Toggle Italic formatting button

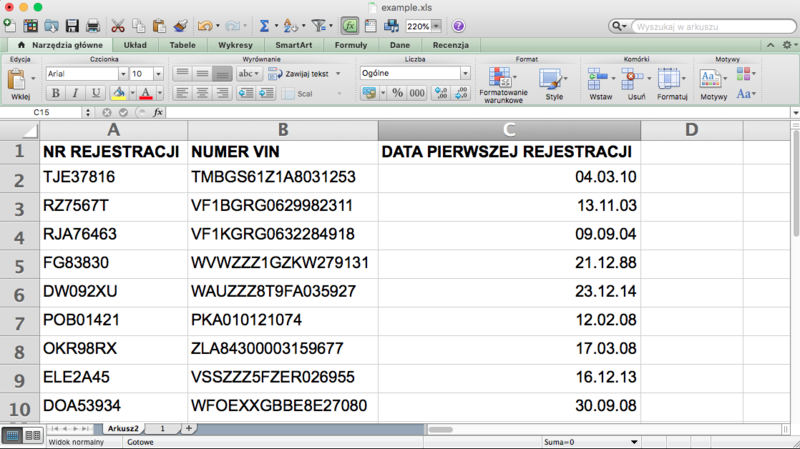point(75,93)
